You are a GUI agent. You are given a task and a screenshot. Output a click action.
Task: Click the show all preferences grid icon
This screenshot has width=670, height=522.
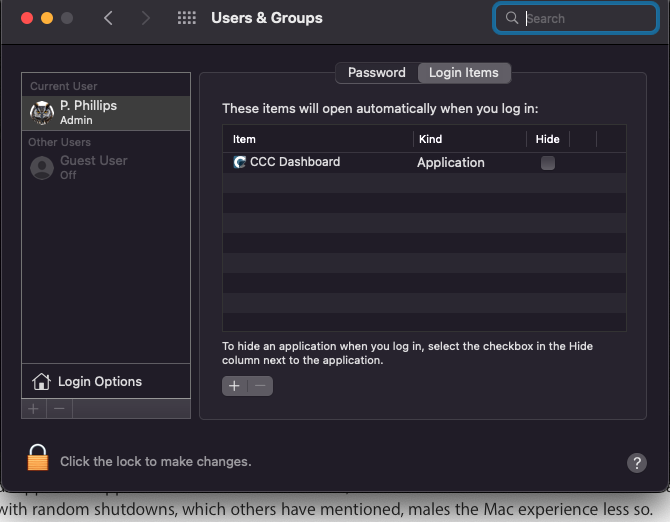coord(186,18)
